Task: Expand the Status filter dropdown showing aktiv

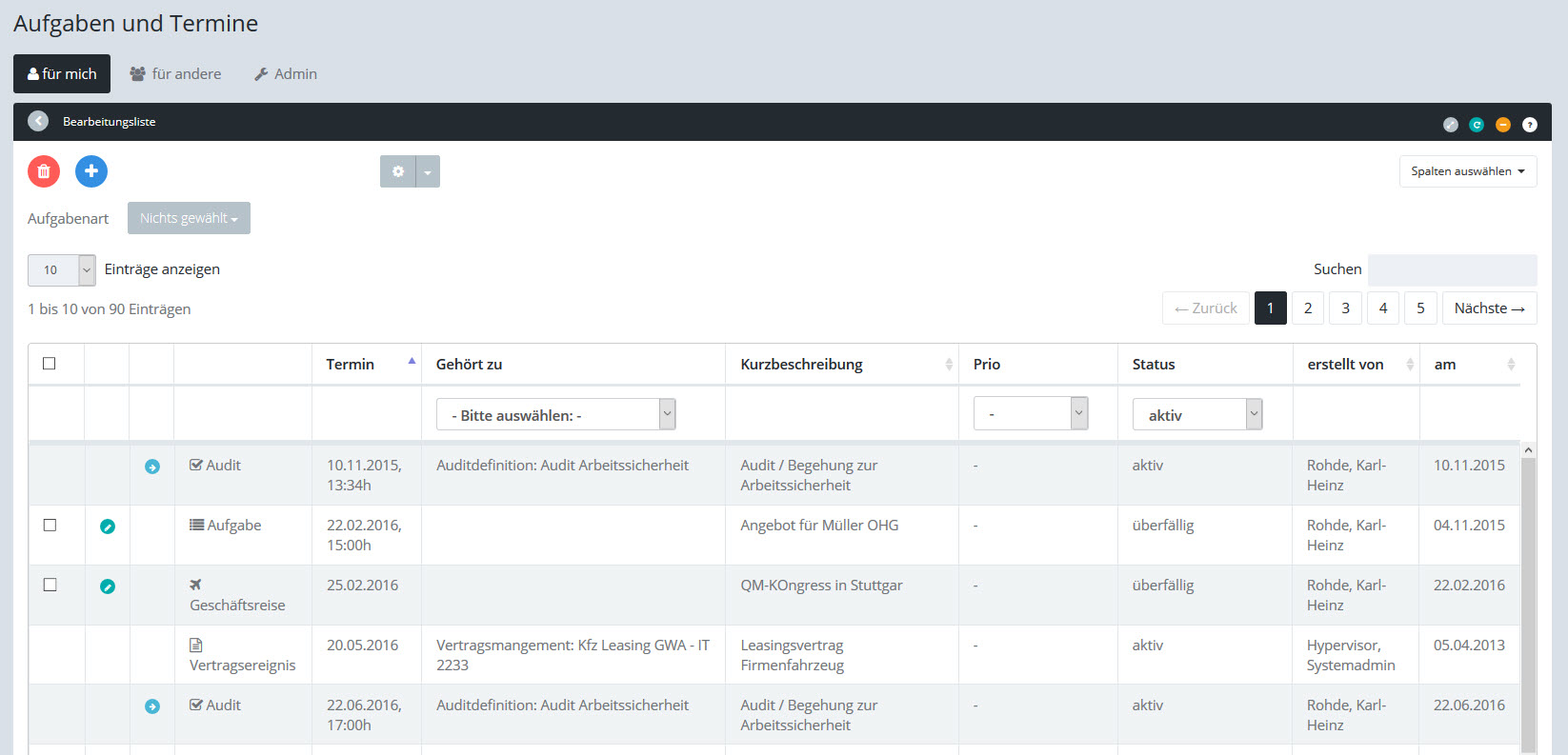Action: pyautogui.click(x=1196, y=414)
